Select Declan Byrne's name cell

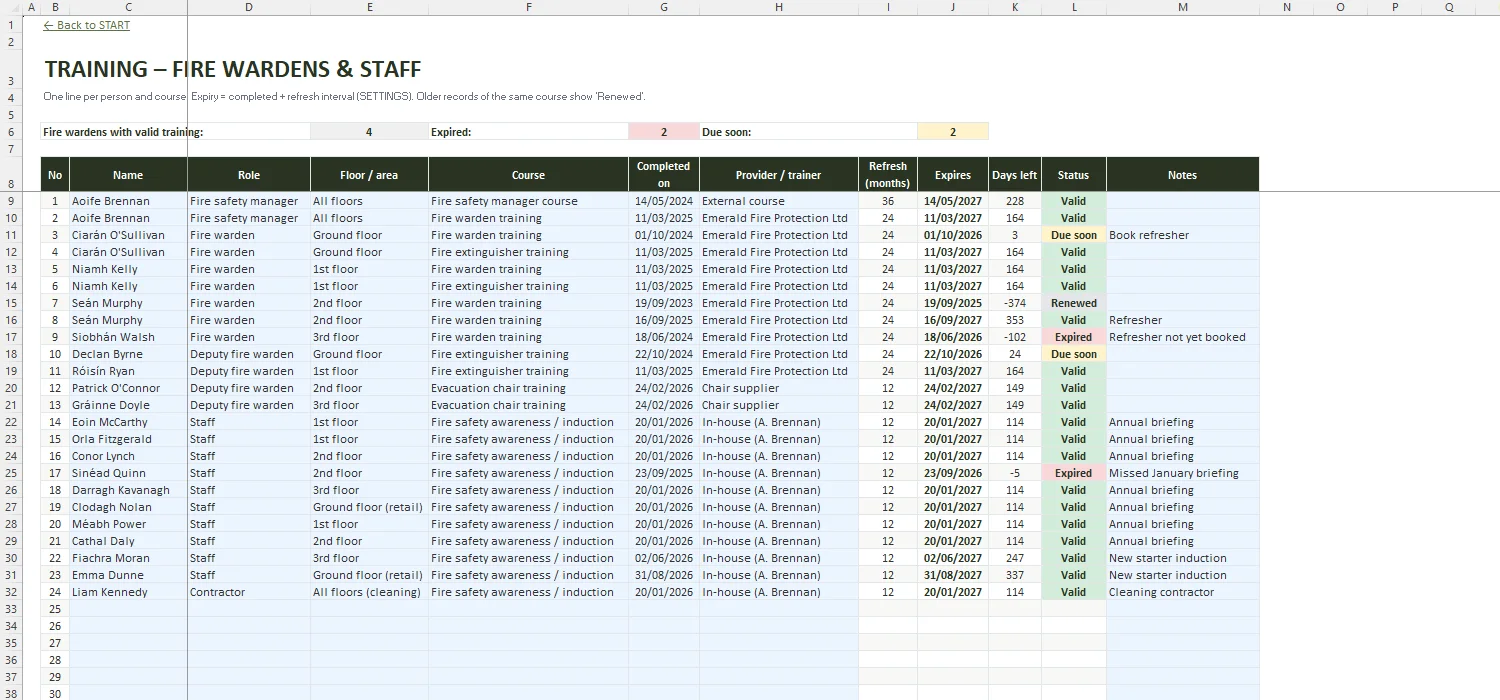pos(128,354)
